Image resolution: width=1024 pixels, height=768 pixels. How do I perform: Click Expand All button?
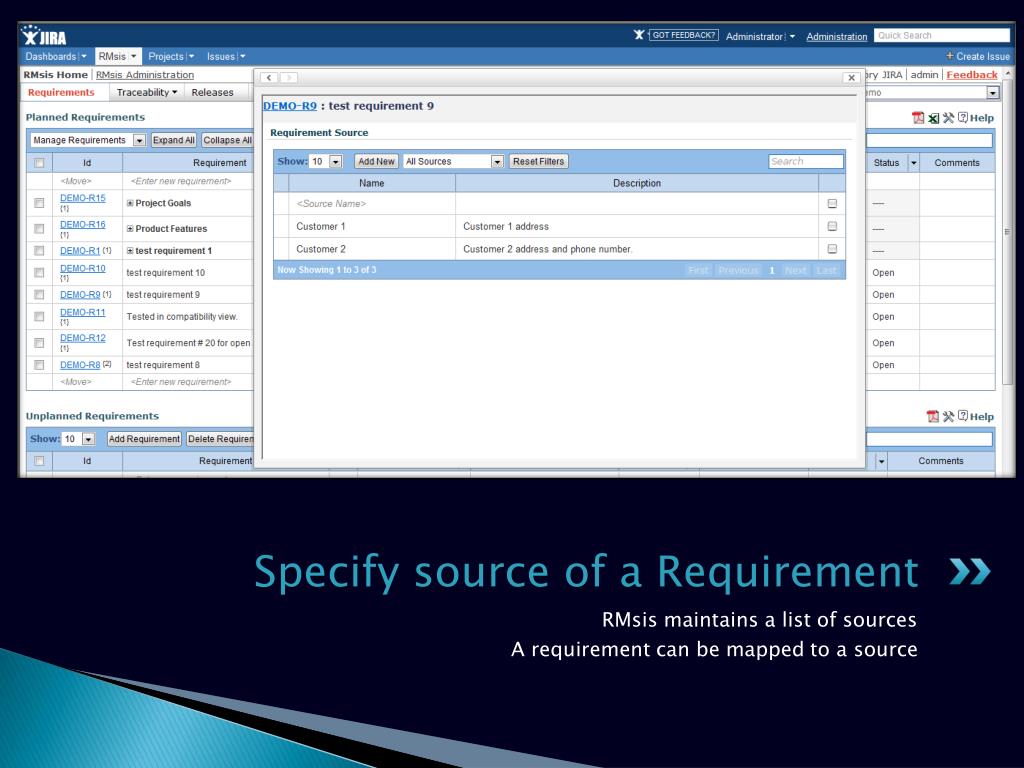click(x=173, y=140)
